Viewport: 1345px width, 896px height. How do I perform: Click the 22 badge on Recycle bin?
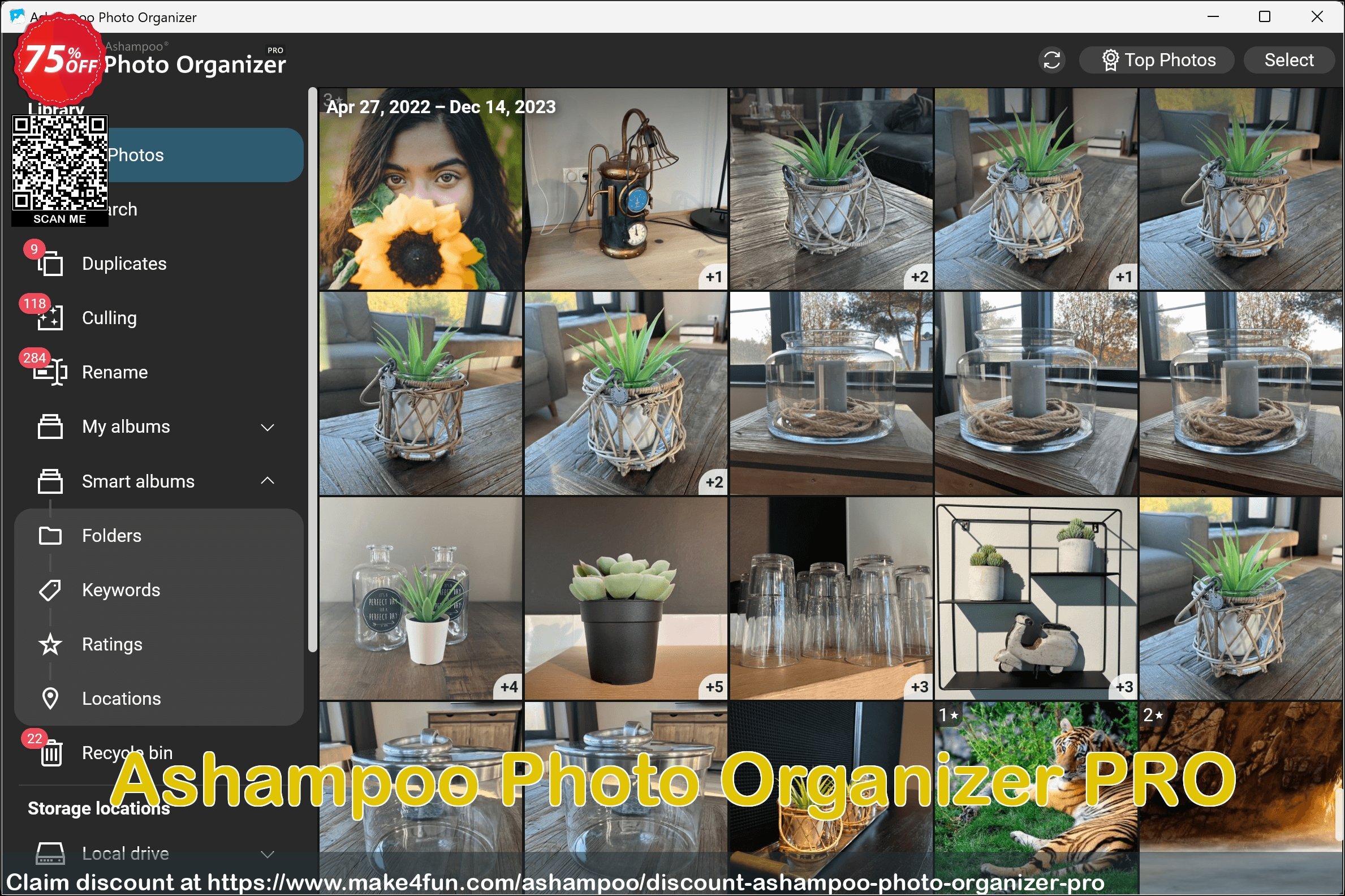(35, 739)
